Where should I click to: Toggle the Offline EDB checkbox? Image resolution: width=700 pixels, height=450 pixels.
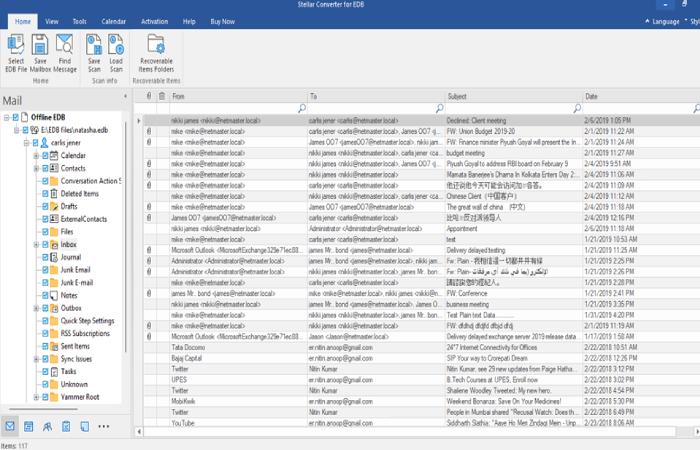pyautogui.click(x=16, y=117)
